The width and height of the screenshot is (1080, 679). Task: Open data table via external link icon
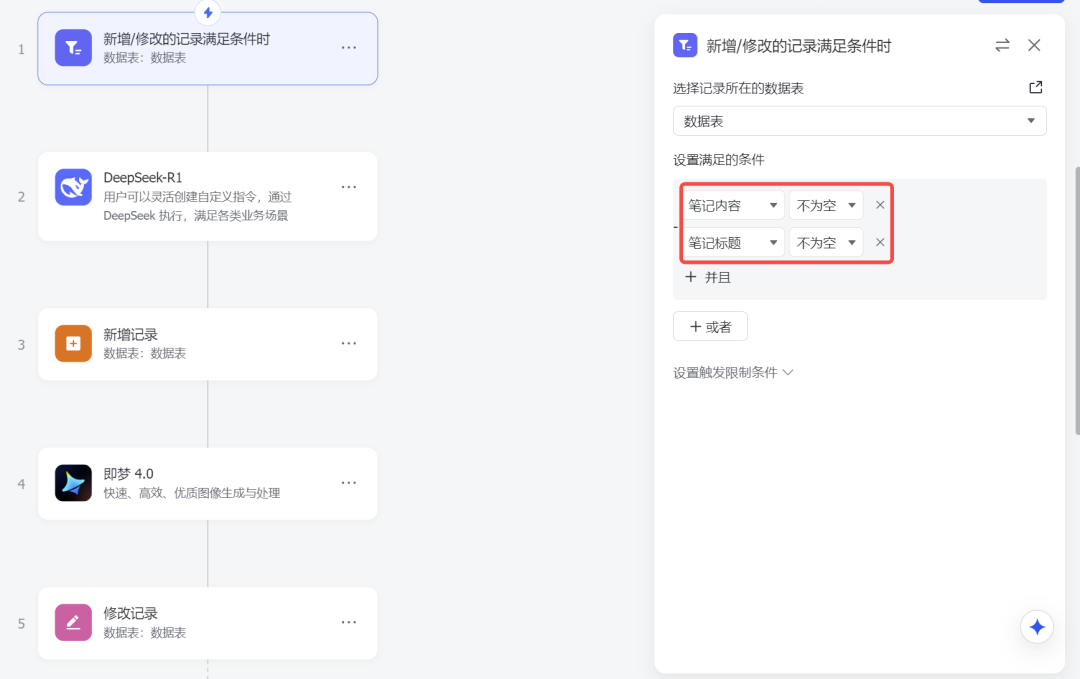(x=1034, y=87)
